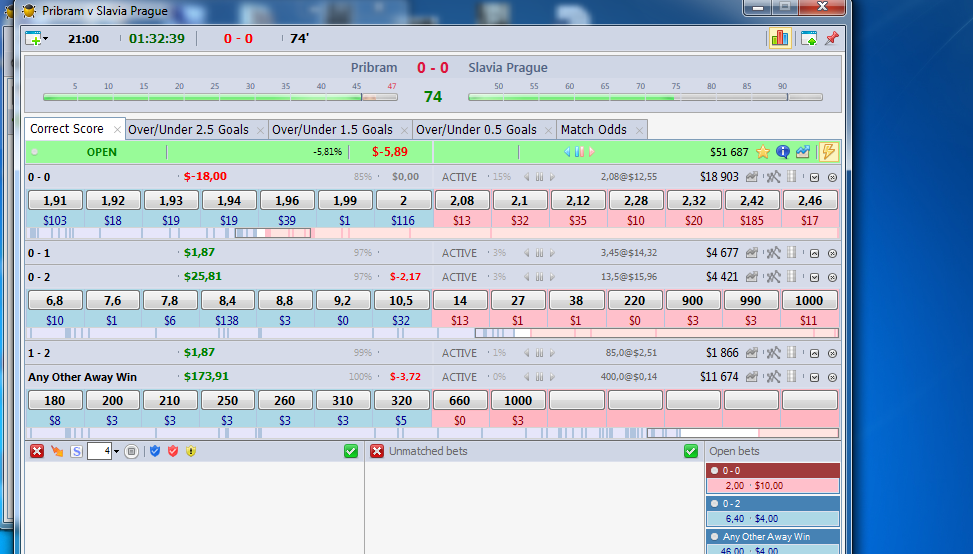Toggle green checkmark in left bet panel
Viewport: 973px width, 554px height.
351,451
